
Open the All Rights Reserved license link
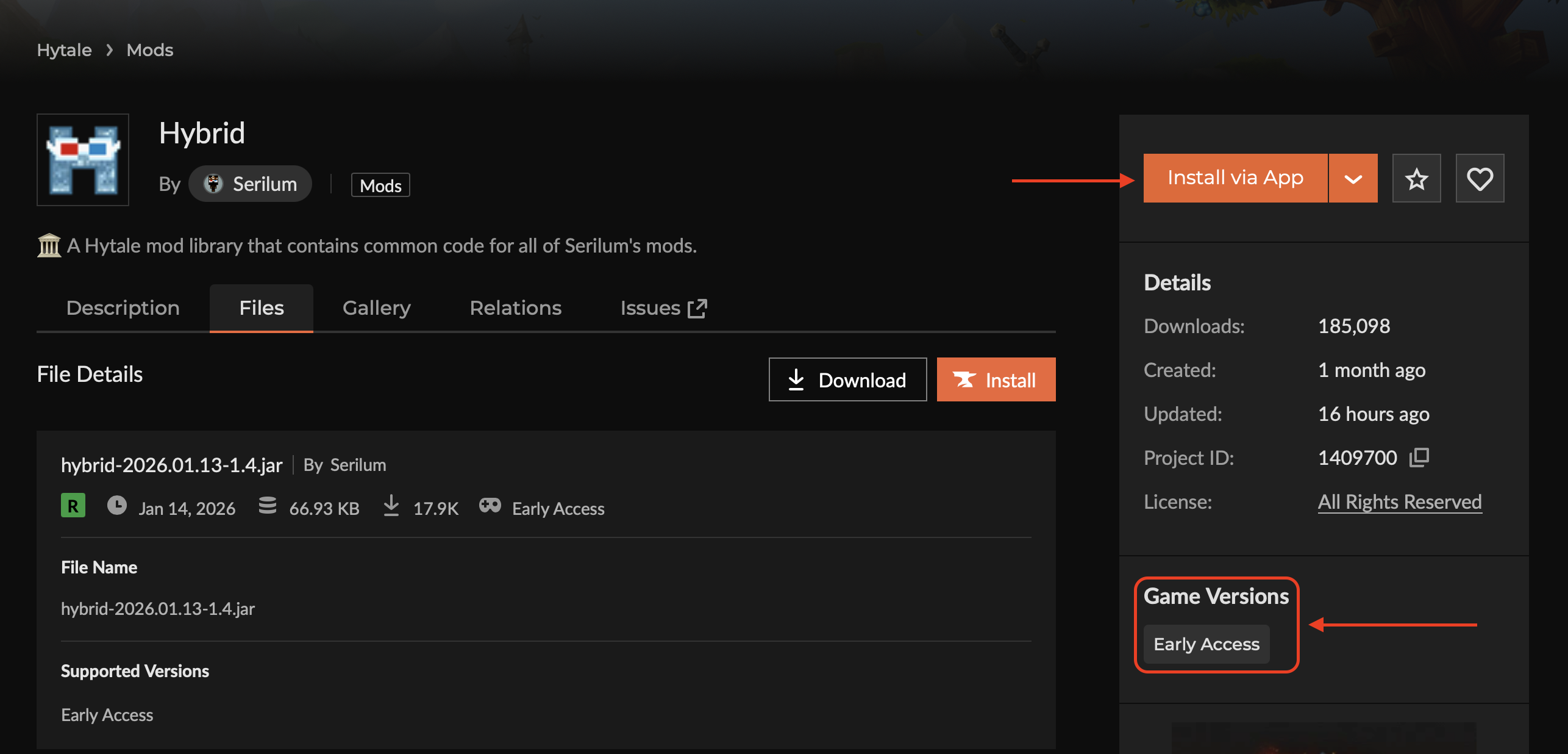(1399, 501)
